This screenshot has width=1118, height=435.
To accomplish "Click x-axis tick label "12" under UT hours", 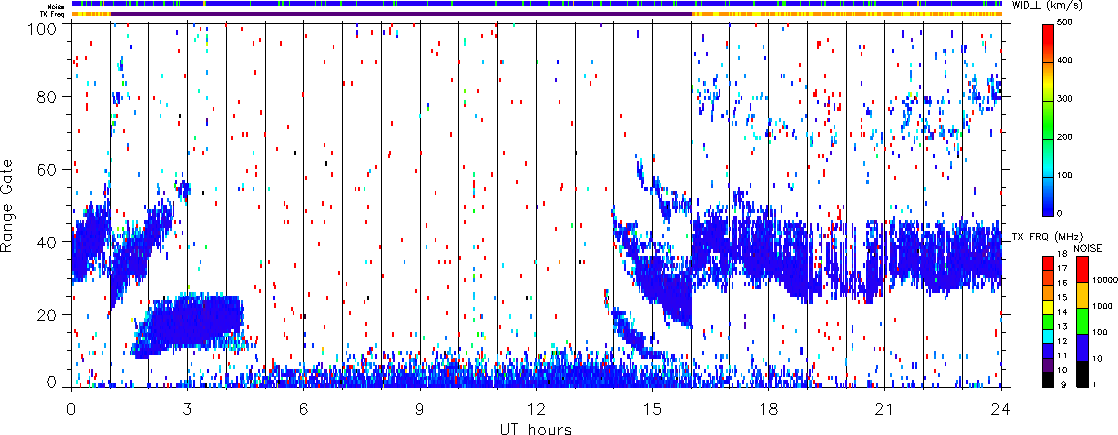I will 535,410.
